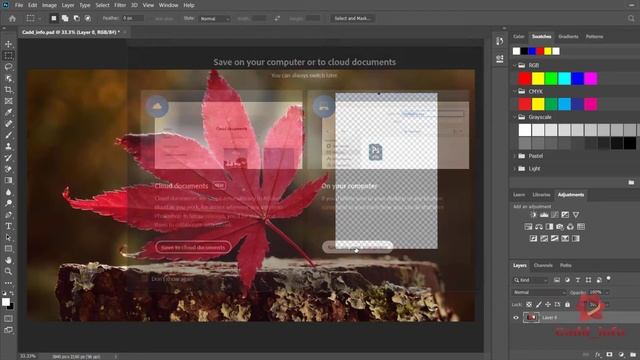The width and height of the screenshot is (640, 360).
Task: Expand the Light swatch folder
Action: point(515,169)
